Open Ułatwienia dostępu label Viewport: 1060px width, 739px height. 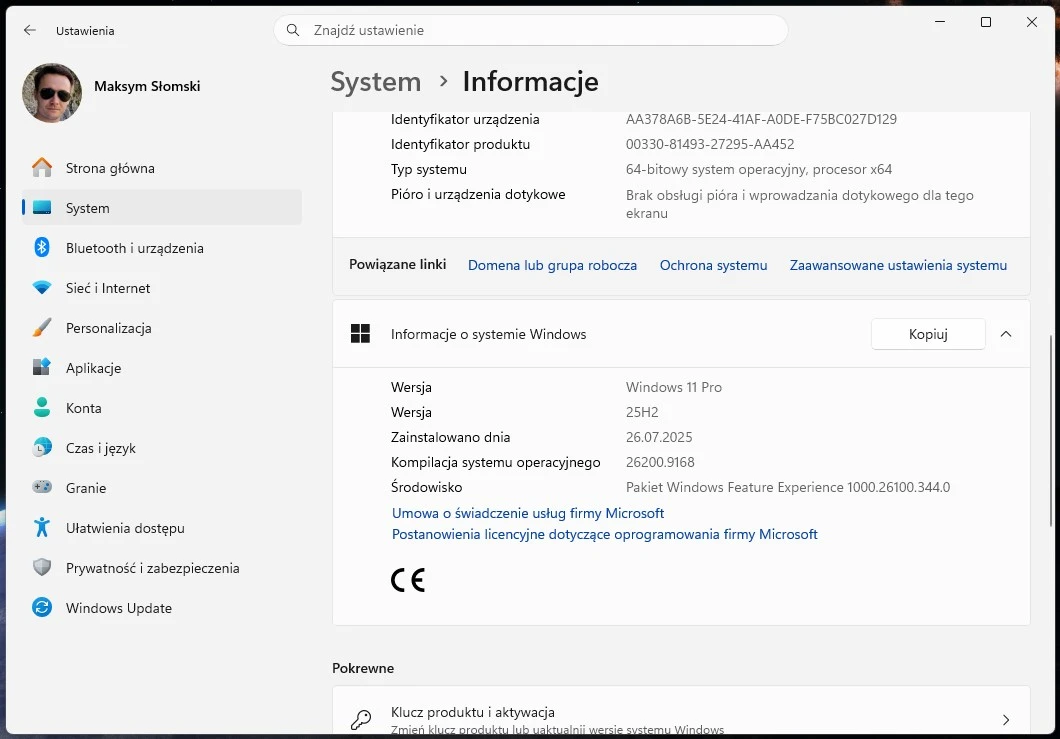click(x=125, y=528)
